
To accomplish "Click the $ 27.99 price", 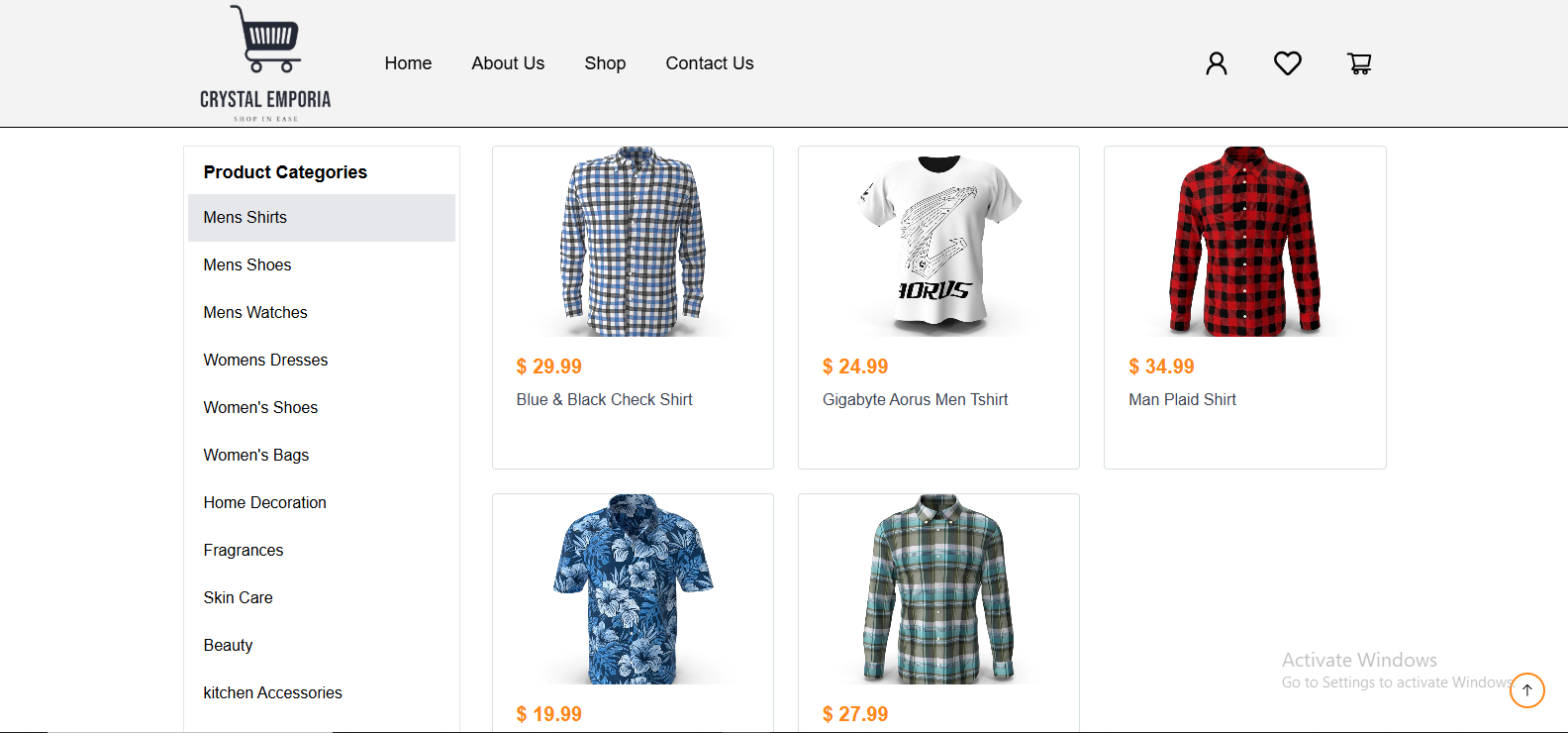I will (x=855, y=714).
